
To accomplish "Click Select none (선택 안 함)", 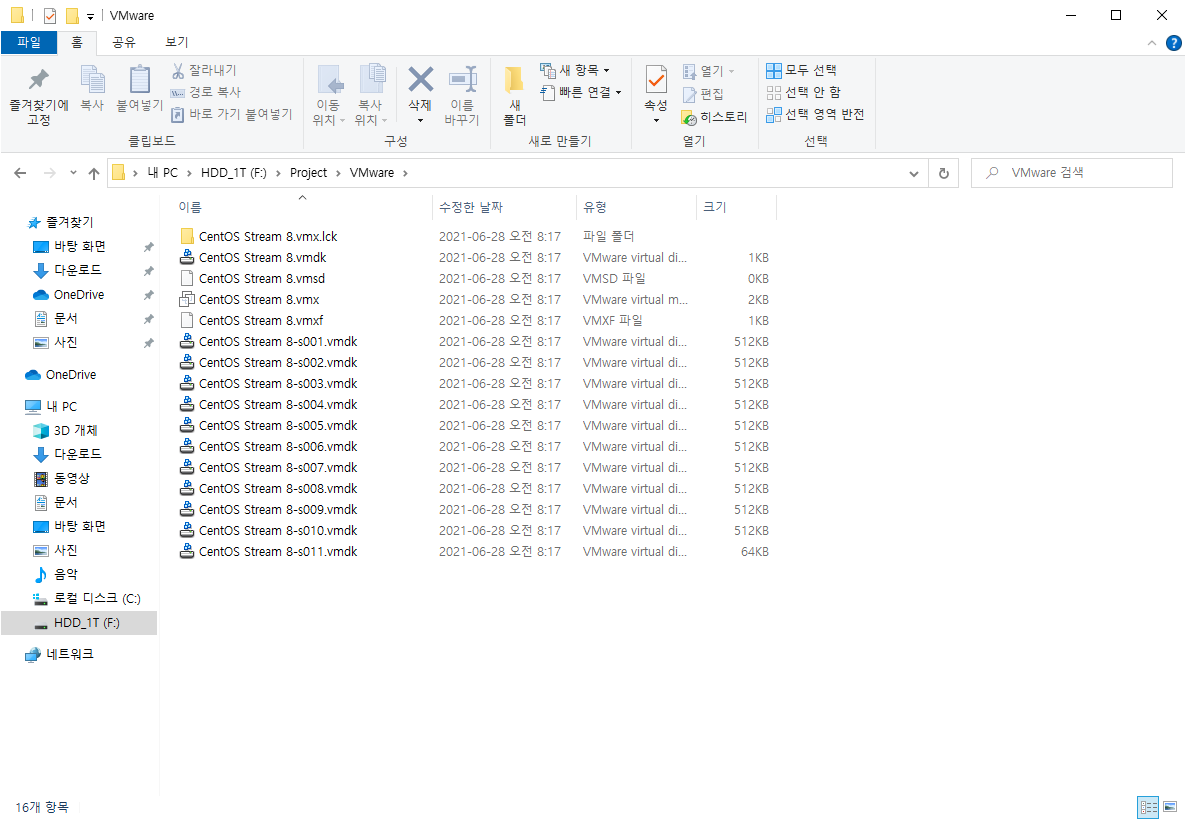I will pos(803,92).
